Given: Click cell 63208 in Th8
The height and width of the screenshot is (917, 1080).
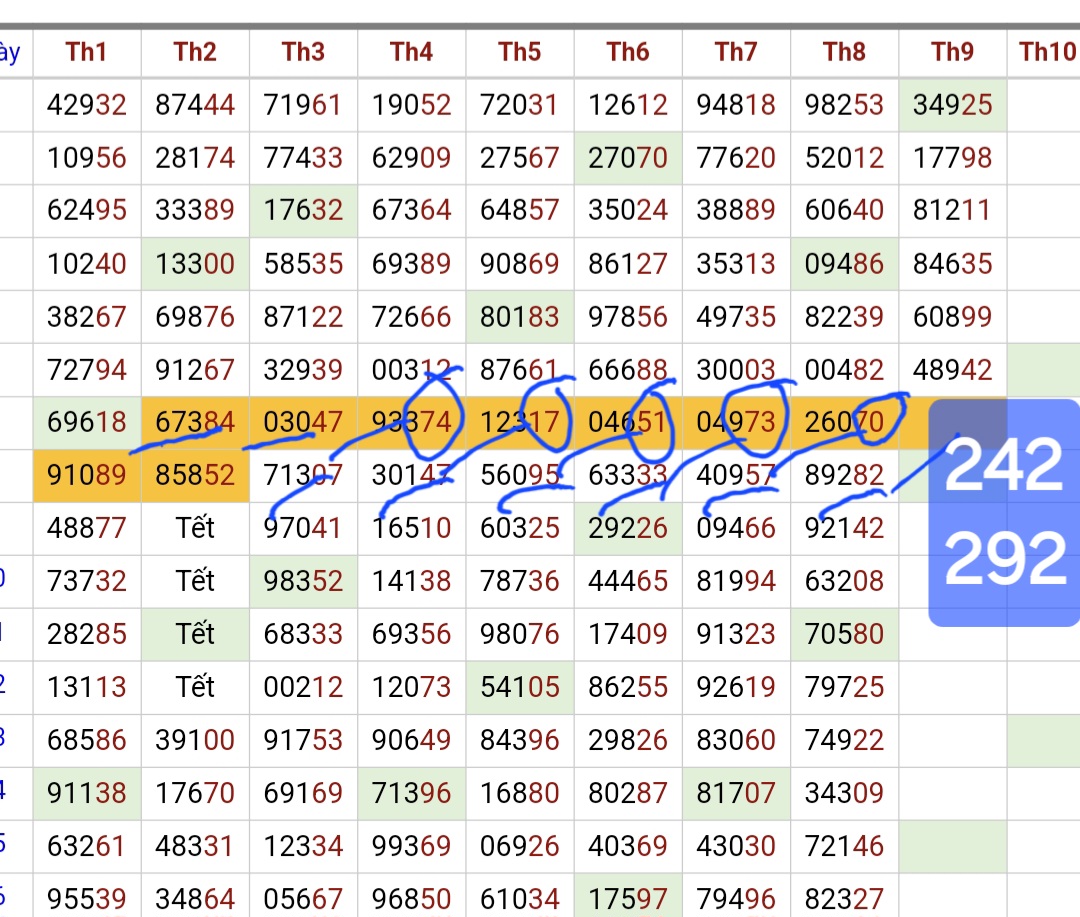Looking at the screenshot, I should [x=844, y=581].
